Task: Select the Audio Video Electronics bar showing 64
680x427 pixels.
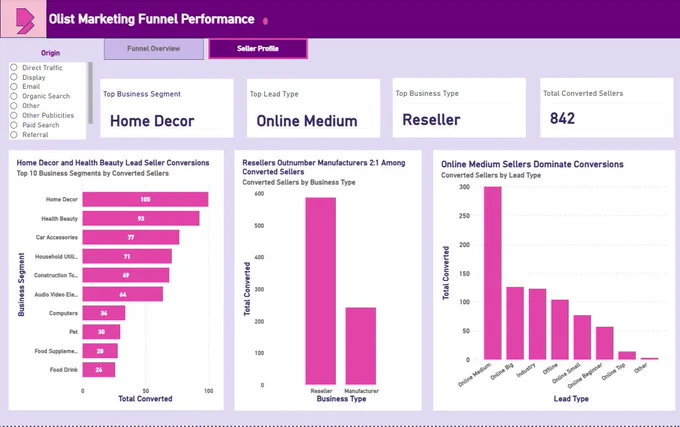Action: pyautogui.click(x=123, y=294)
